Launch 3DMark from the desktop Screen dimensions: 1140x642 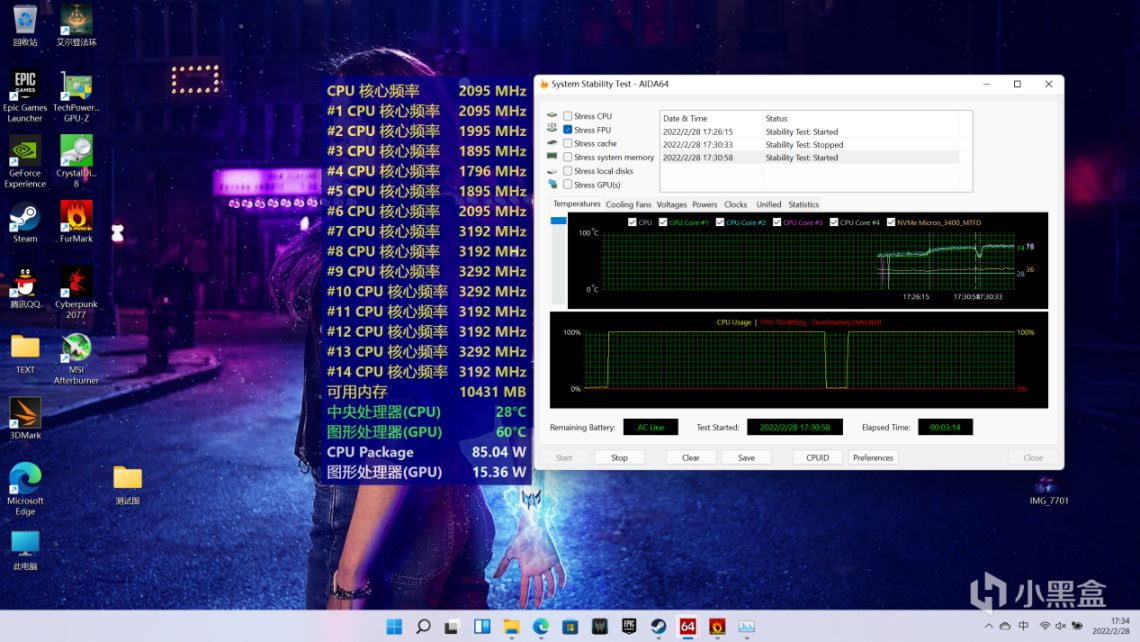(x=25, y=413)
